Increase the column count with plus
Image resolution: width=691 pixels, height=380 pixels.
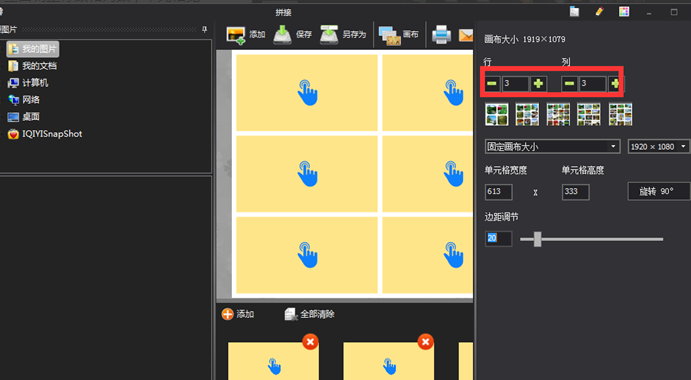pyautogui.click(x=615, y=83)
